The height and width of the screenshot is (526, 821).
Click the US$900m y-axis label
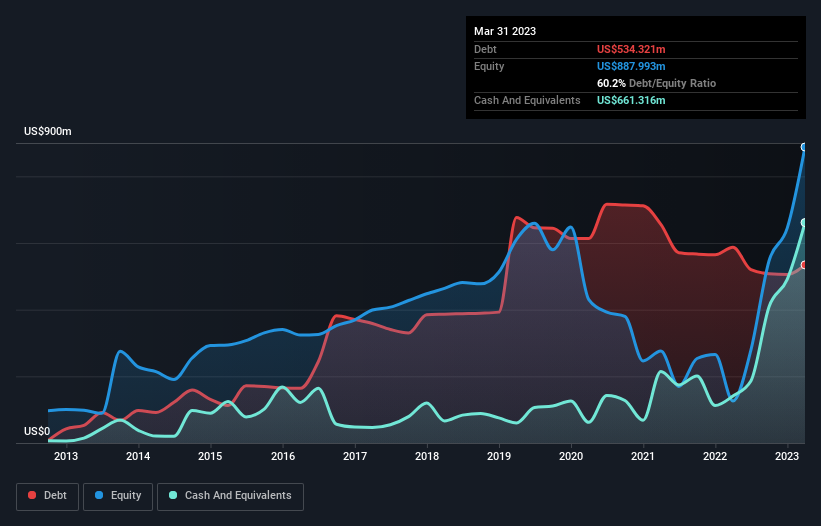click(x=48, y=131)
